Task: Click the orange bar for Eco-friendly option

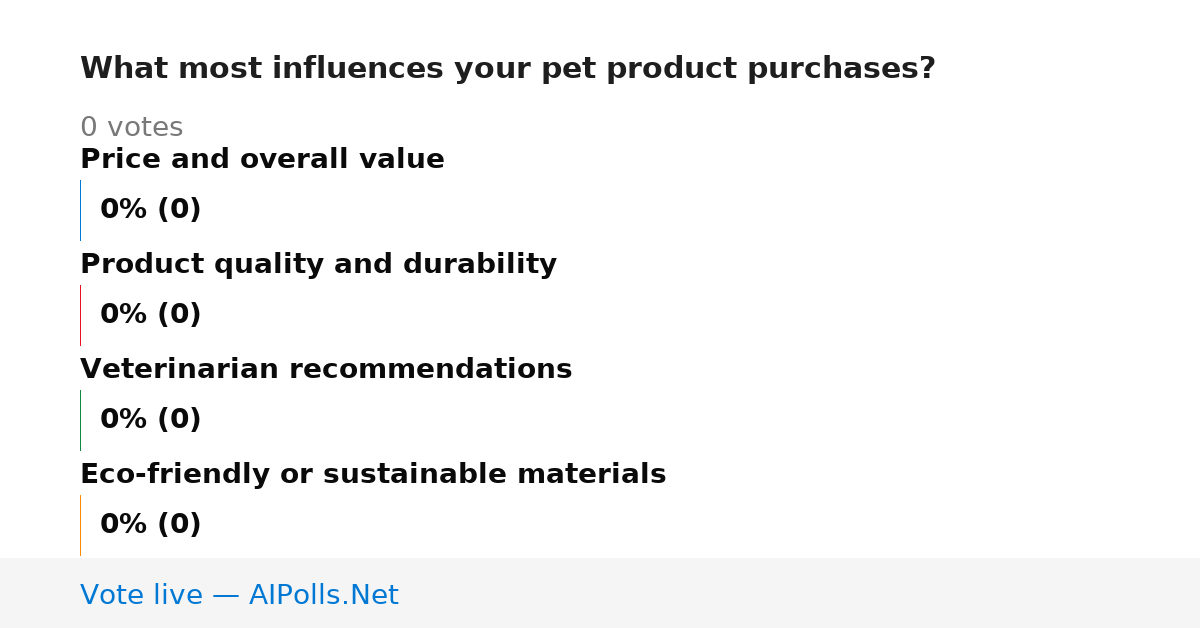Action: point(80,525)
